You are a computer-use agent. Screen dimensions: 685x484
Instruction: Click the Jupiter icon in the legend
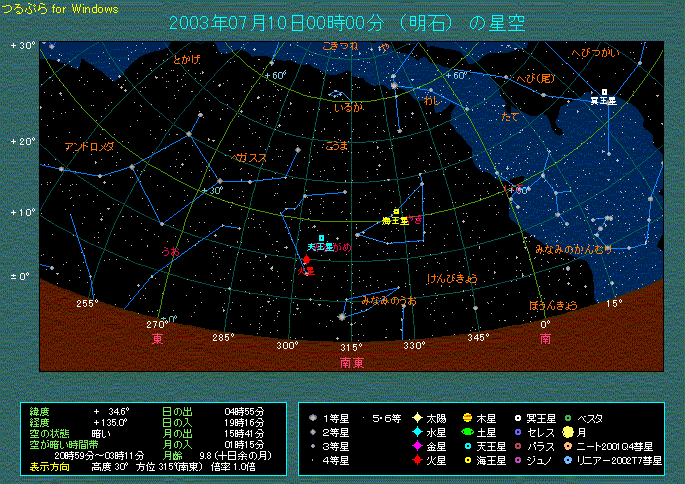[467, 417]
